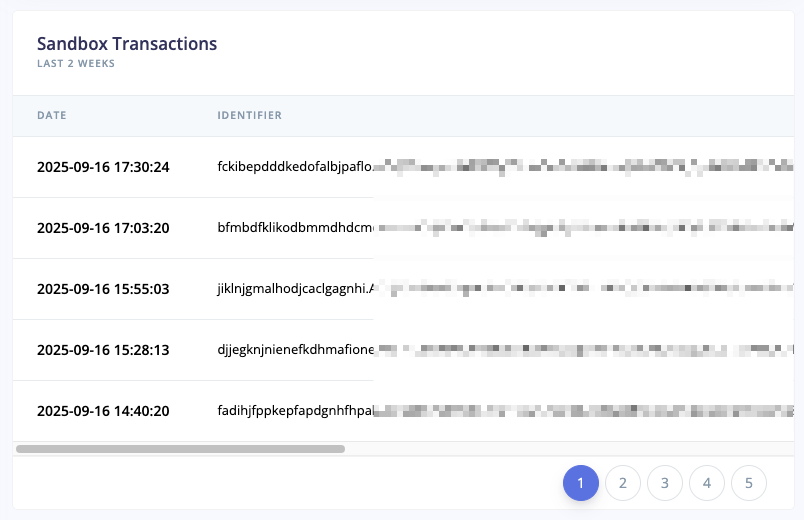Click the IDENTIFIER column header
The width and height of the screenshot is (804, 520).
[249, 116]
